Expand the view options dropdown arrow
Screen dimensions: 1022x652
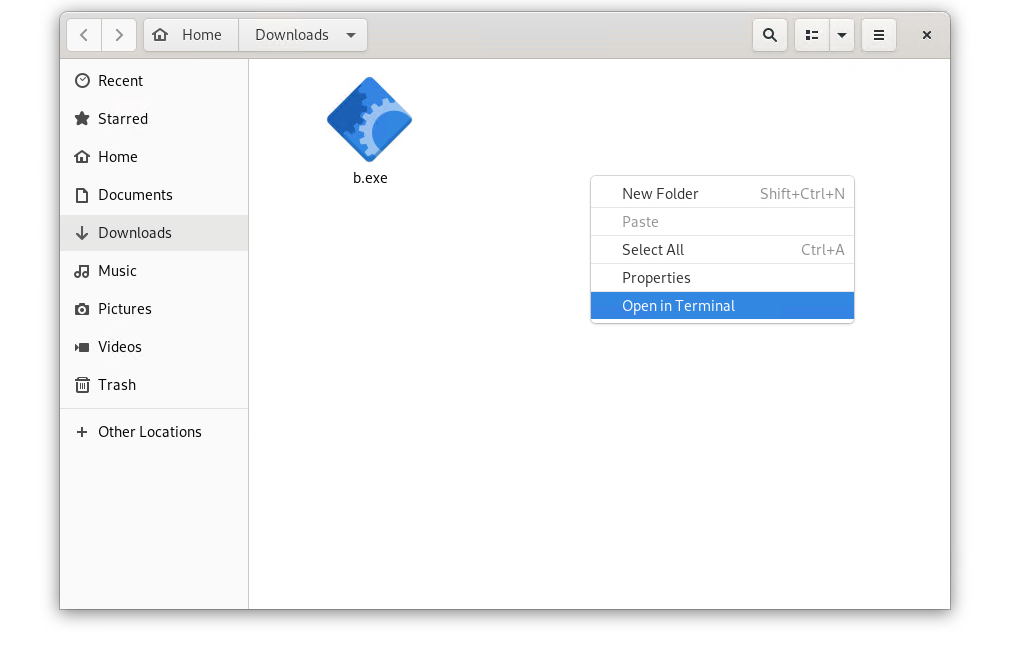point(842,35)
